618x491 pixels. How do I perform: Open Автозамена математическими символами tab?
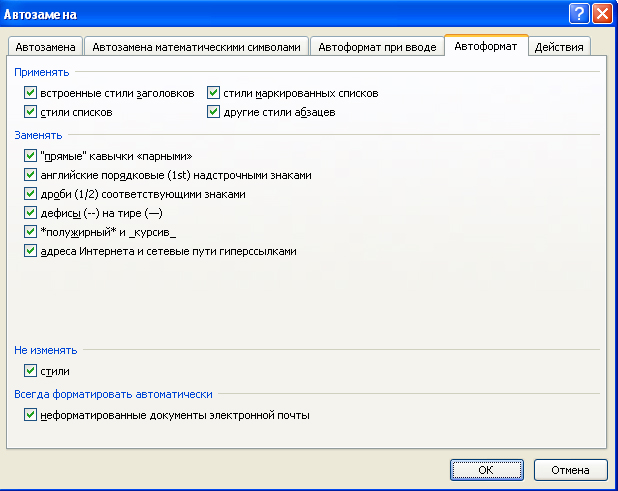click(x=195, y=47)
